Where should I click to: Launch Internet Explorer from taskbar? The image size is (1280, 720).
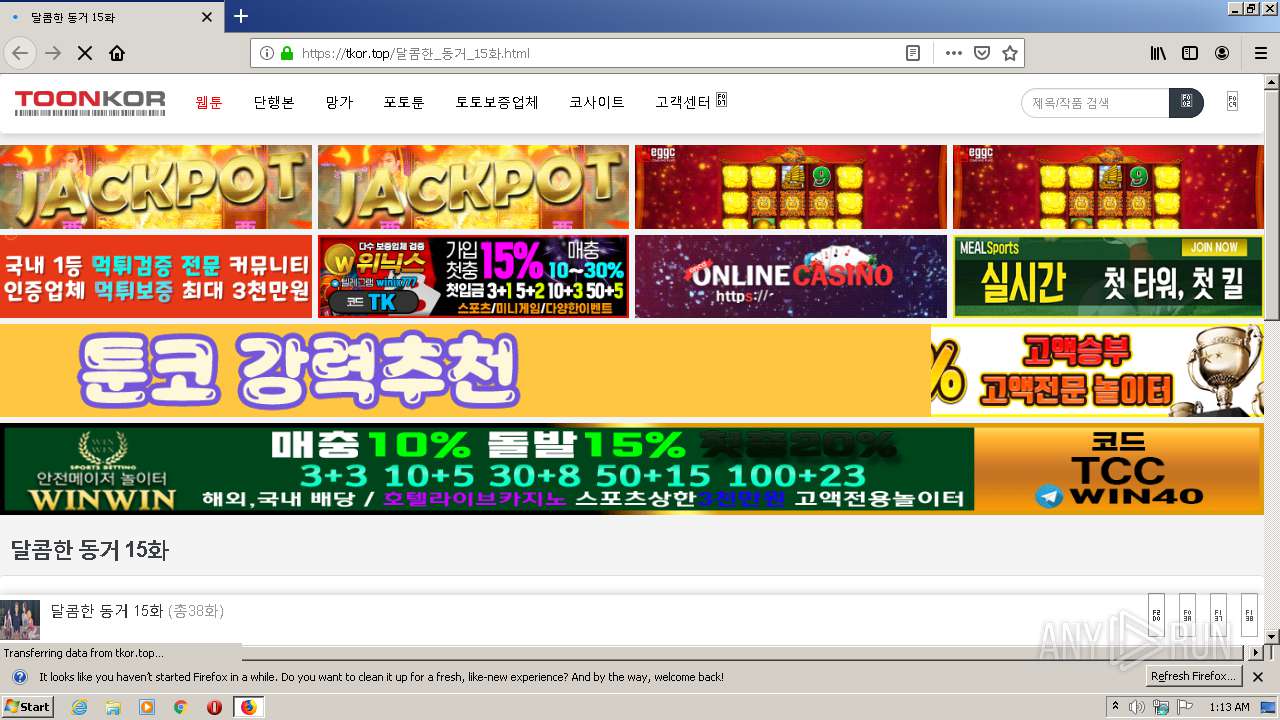point(79,707)
